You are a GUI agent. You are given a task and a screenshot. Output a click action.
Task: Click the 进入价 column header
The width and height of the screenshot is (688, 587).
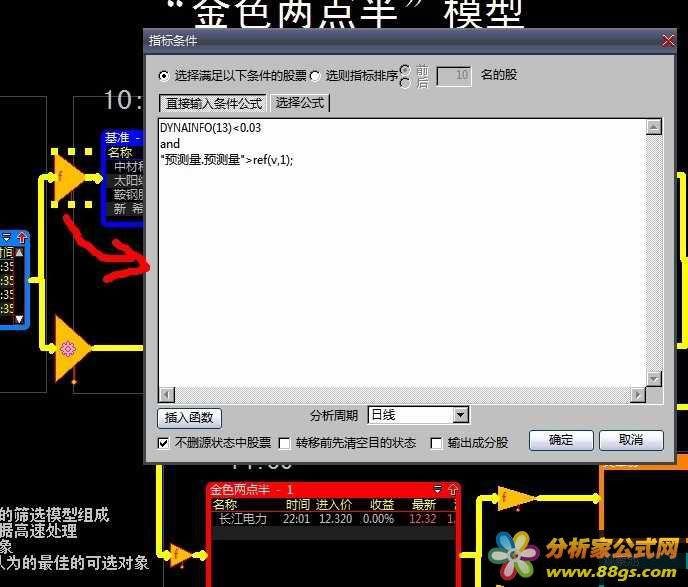pyautogui.click(x=333, y=505)
